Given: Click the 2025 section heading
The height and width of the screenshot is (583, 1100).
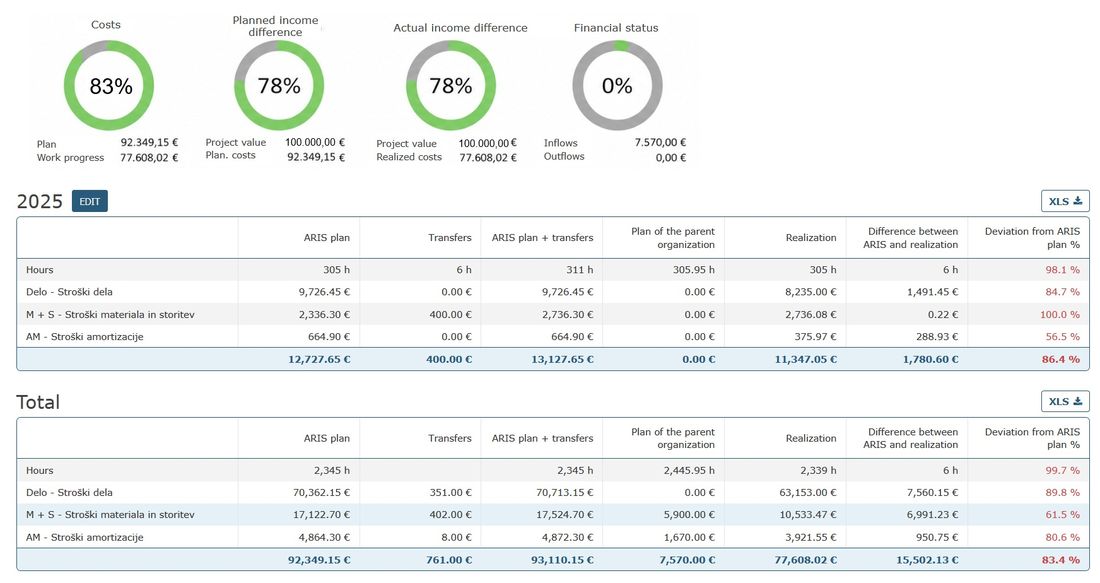Looking at the screenshot, I should click(x=39, y=201).
